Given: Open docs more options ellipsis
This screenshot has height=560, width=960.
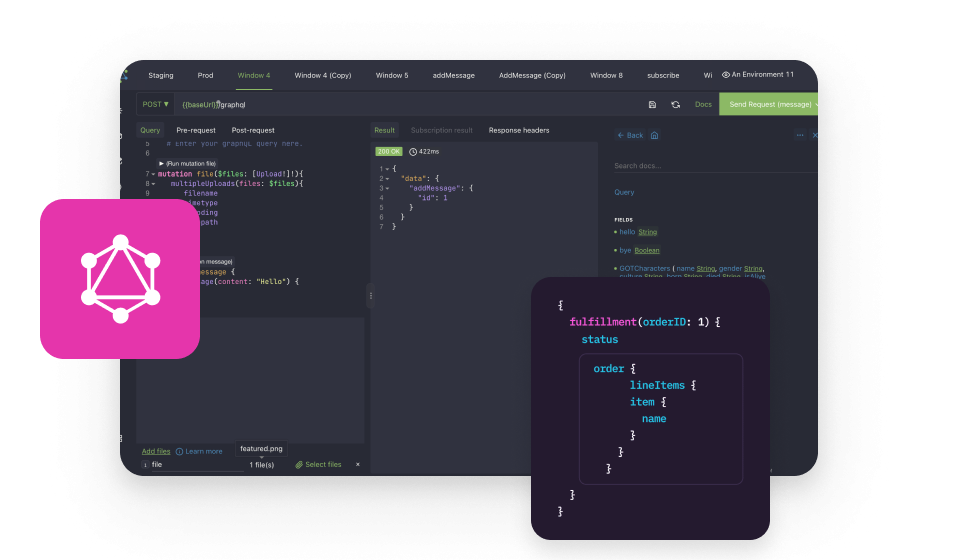Looking at the screenshot, I should (x=800, y=135).
